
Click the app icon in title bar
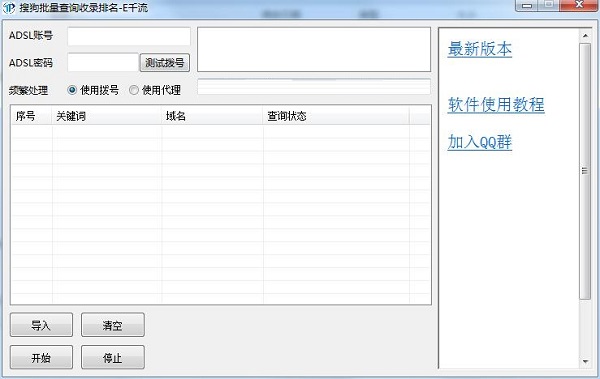click(9, 7)
